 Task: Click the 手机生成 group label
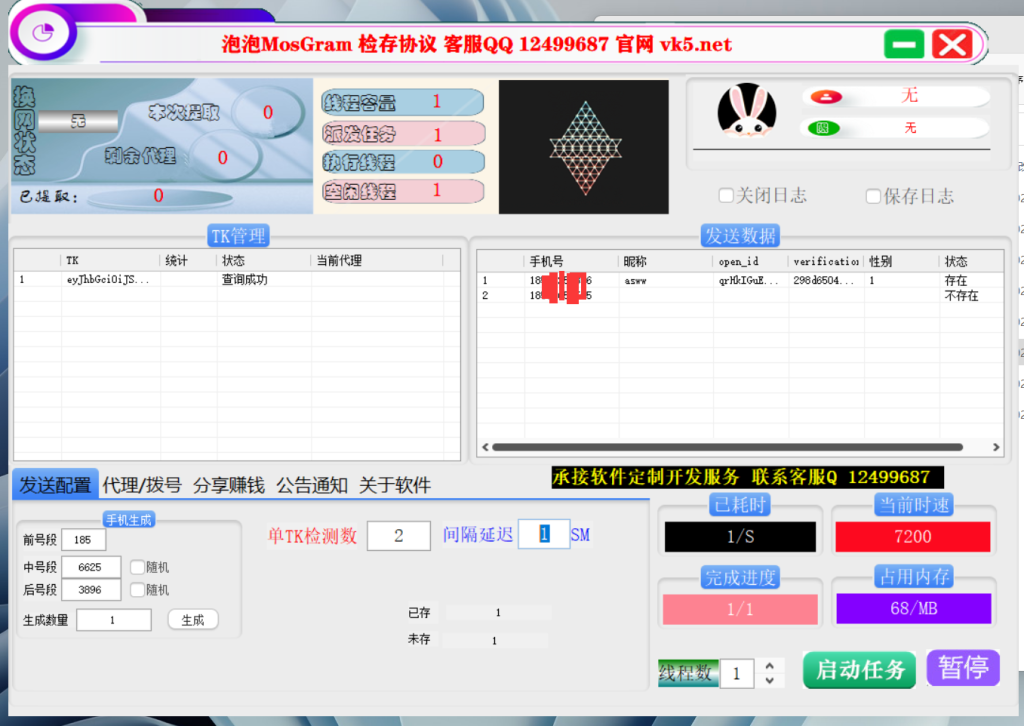click(x=129, y=520)
